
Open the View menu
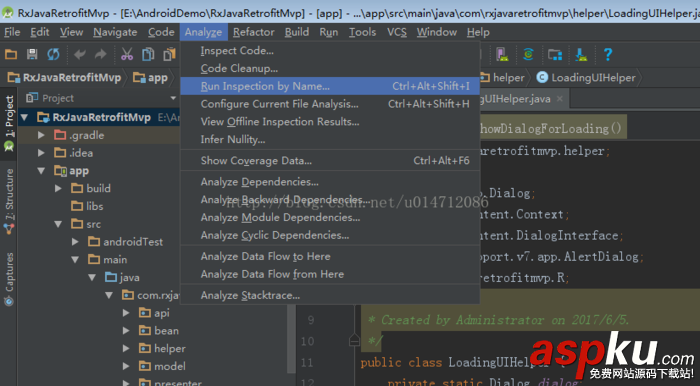71,32
